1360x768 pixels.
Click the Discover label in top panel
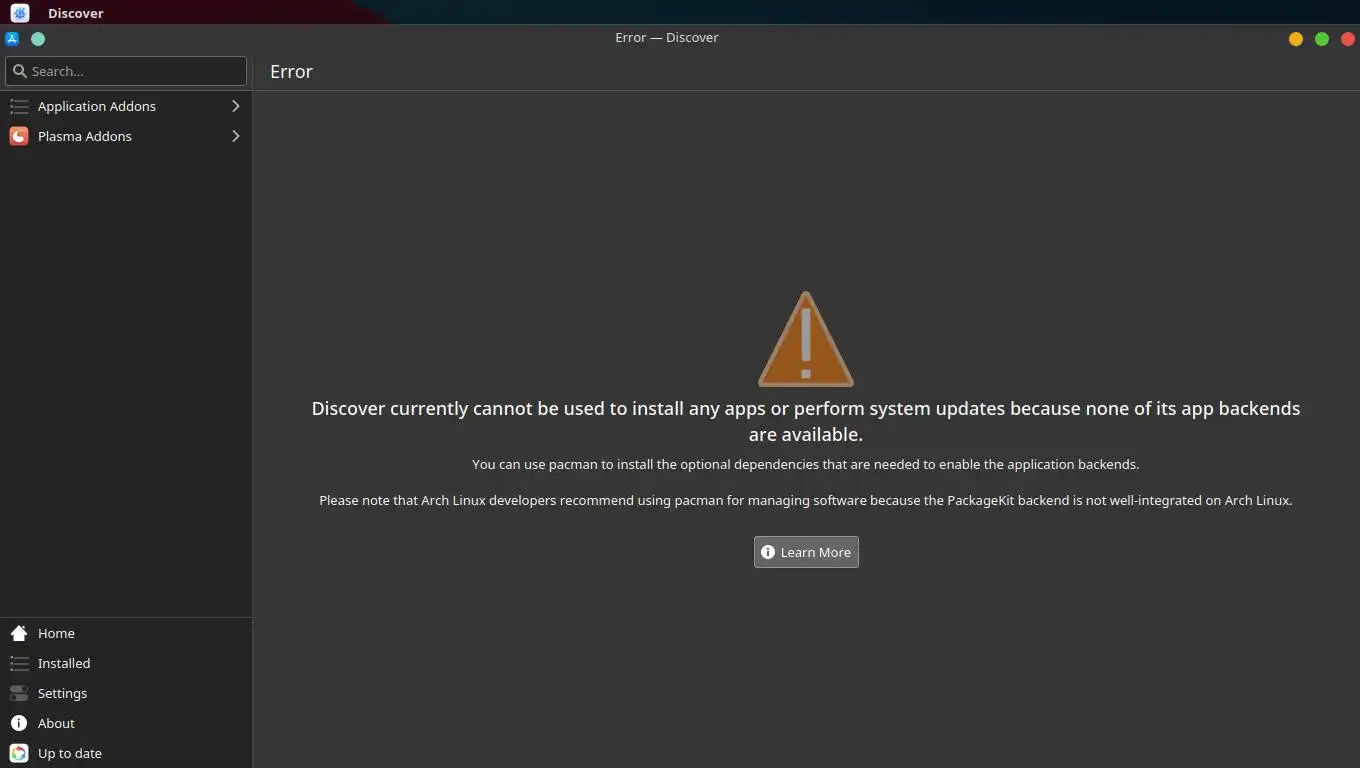pos(76,13)
